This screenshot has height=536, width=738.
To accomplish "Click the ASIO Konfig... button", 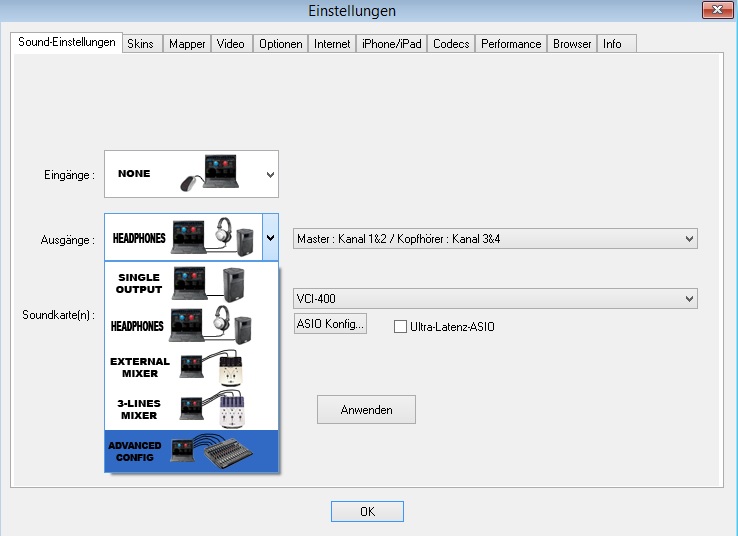I will pyautogui.click(x=331, y=324).
